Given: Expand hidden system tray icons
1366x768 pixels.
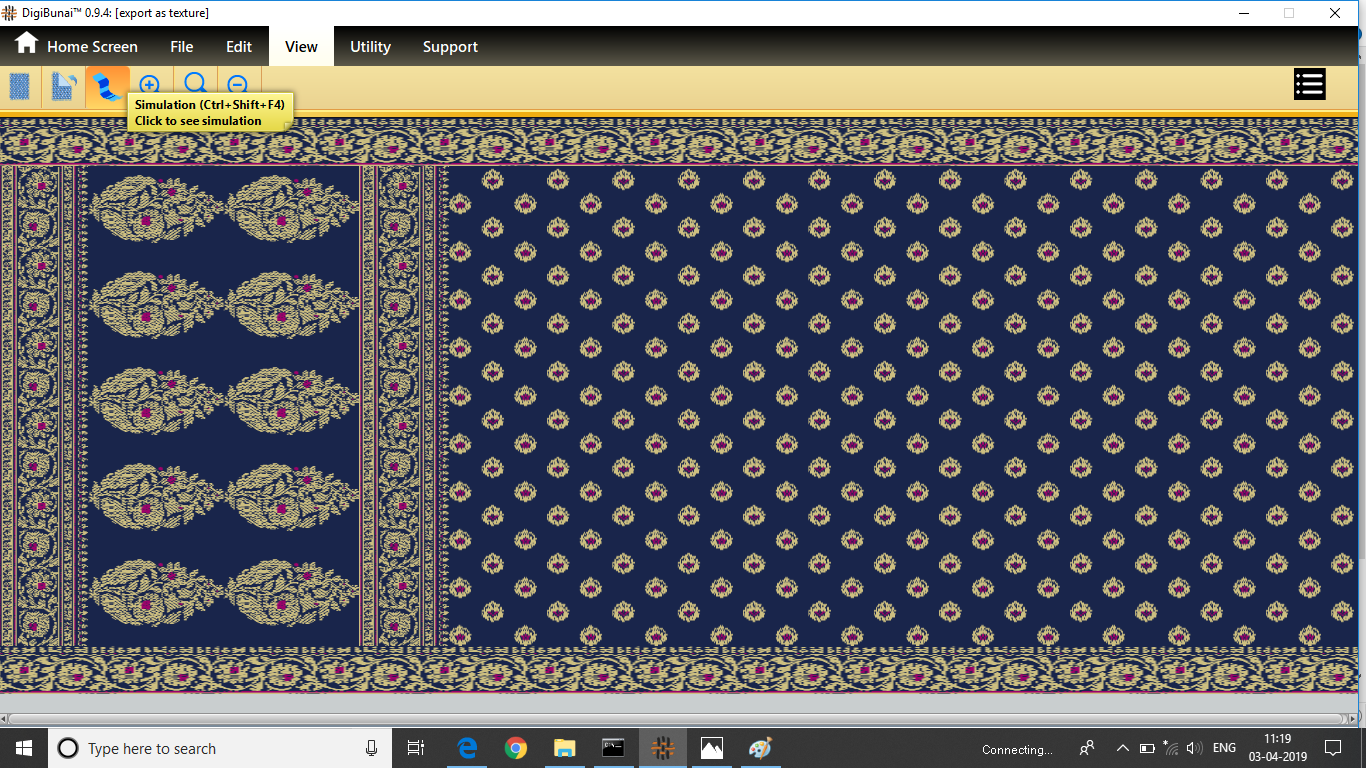Looking at the screenshot, I should point(1122,748).
